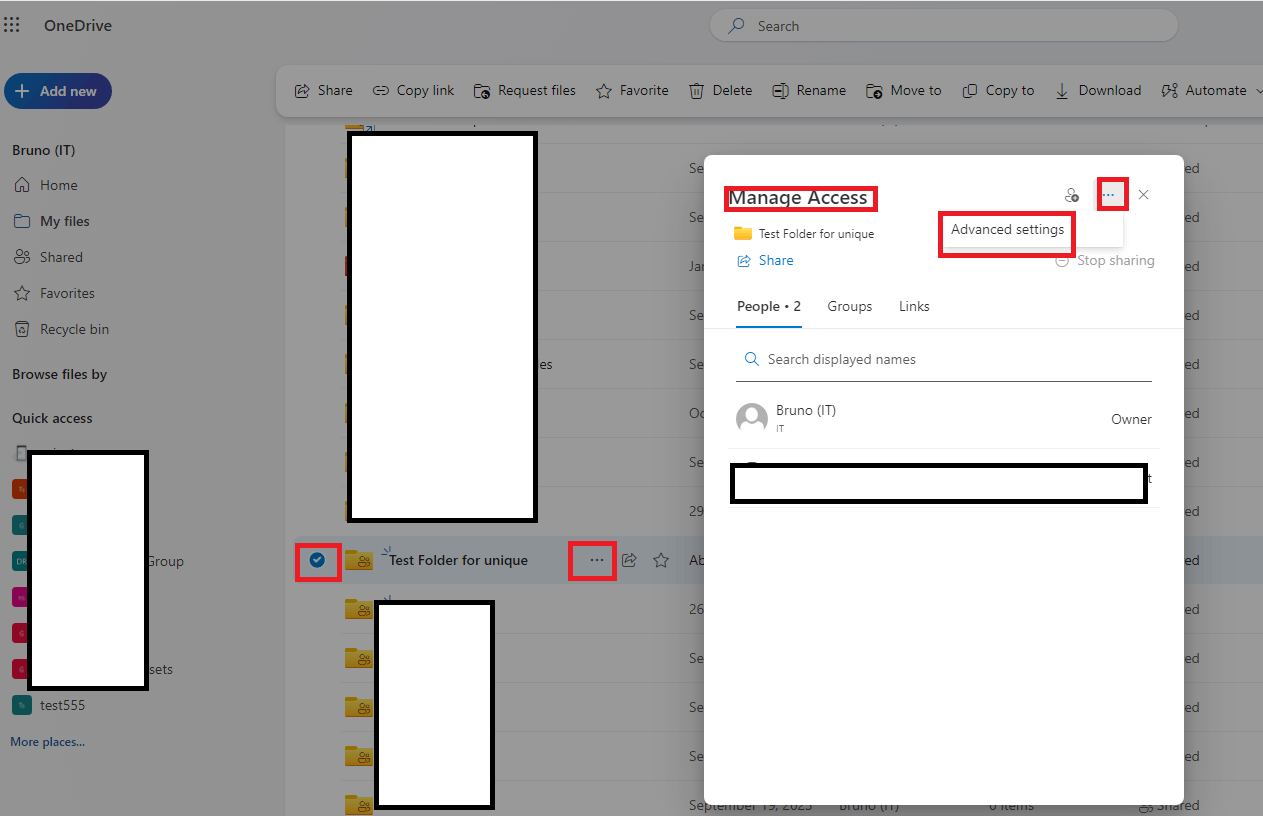This screenshot has height=816, width=1263.
Task: Click Download in the command bar
Action: [1097, 90]
